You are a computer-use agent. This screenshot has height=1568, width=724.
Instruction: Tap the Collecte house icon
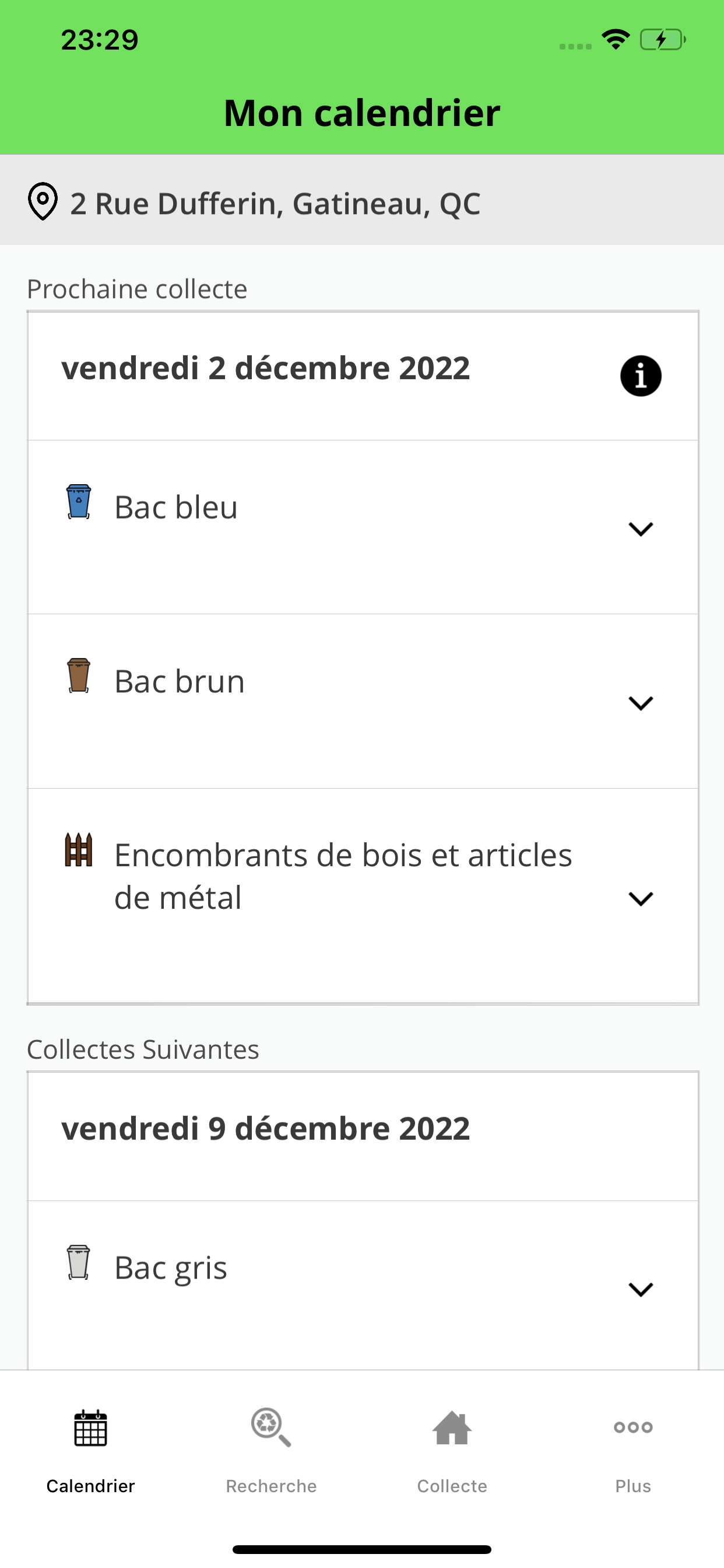click(452, 1427)
